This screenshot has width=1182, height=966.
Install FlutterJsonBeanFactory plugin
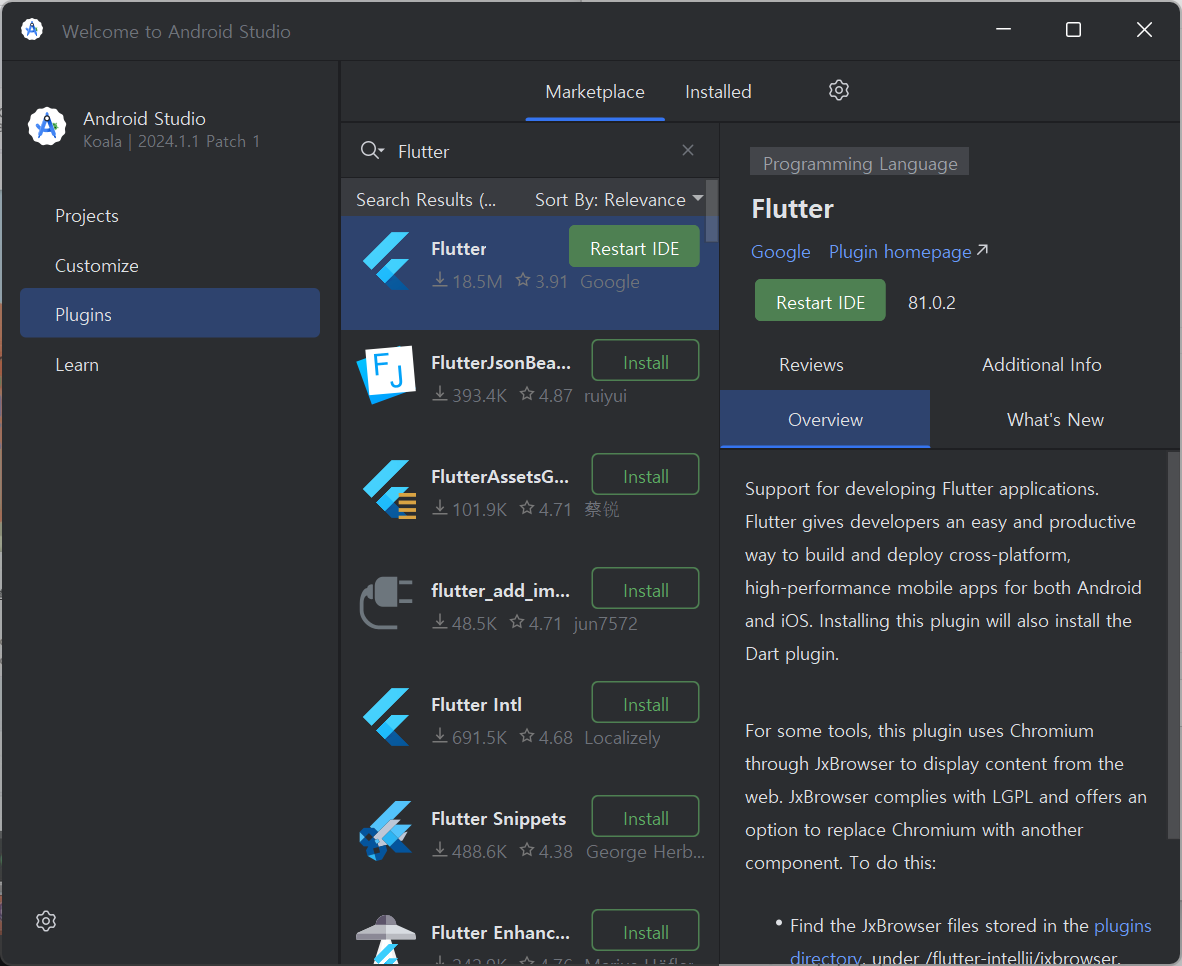(x=645, y=361)
